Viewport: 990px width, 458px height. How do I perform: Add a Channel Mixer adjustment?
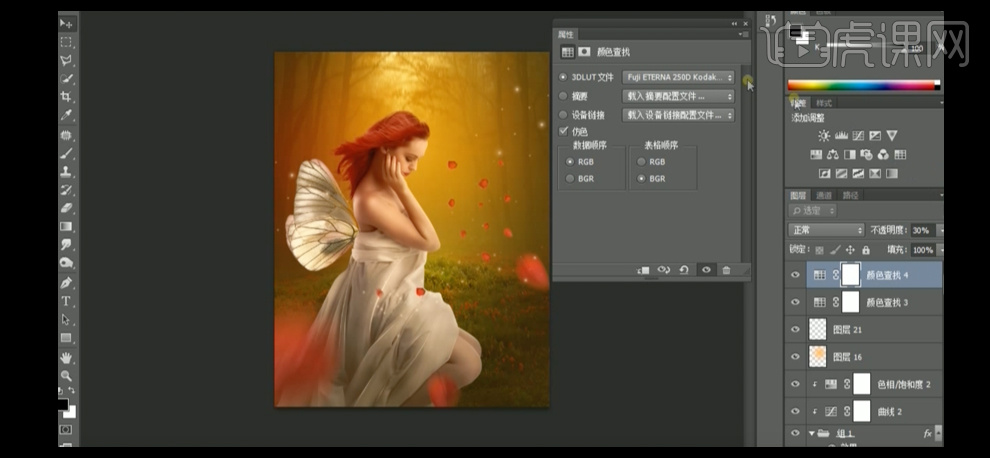click(x=883, y=154)
